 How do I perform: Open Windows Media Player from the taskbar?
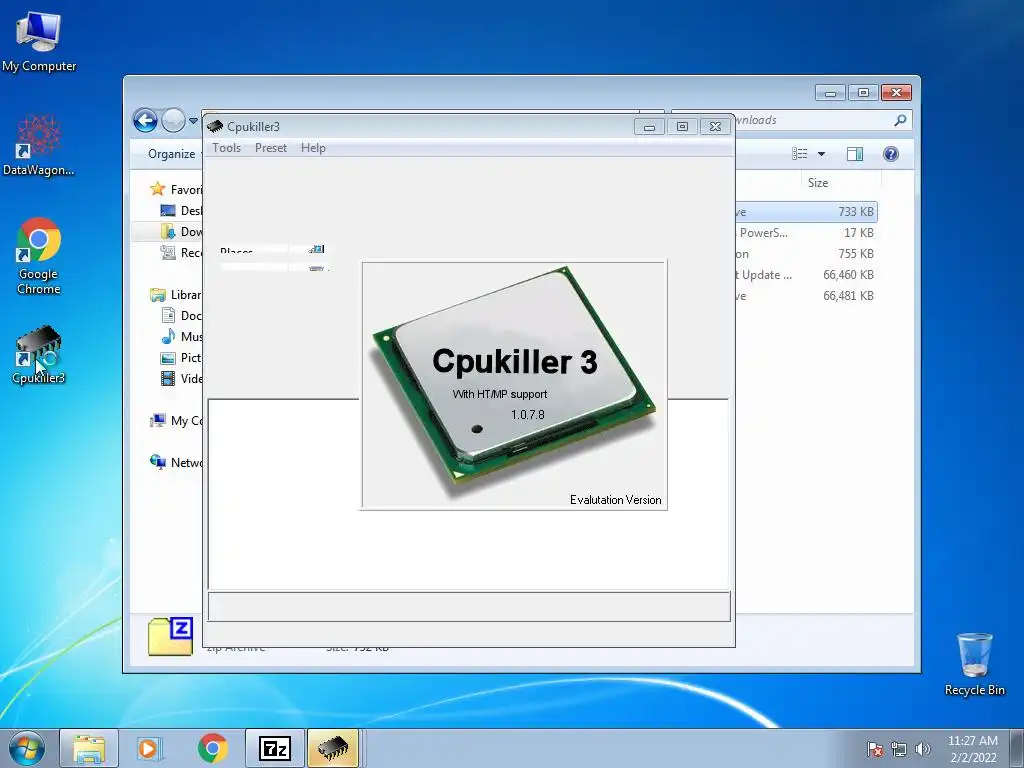point(150,748)
